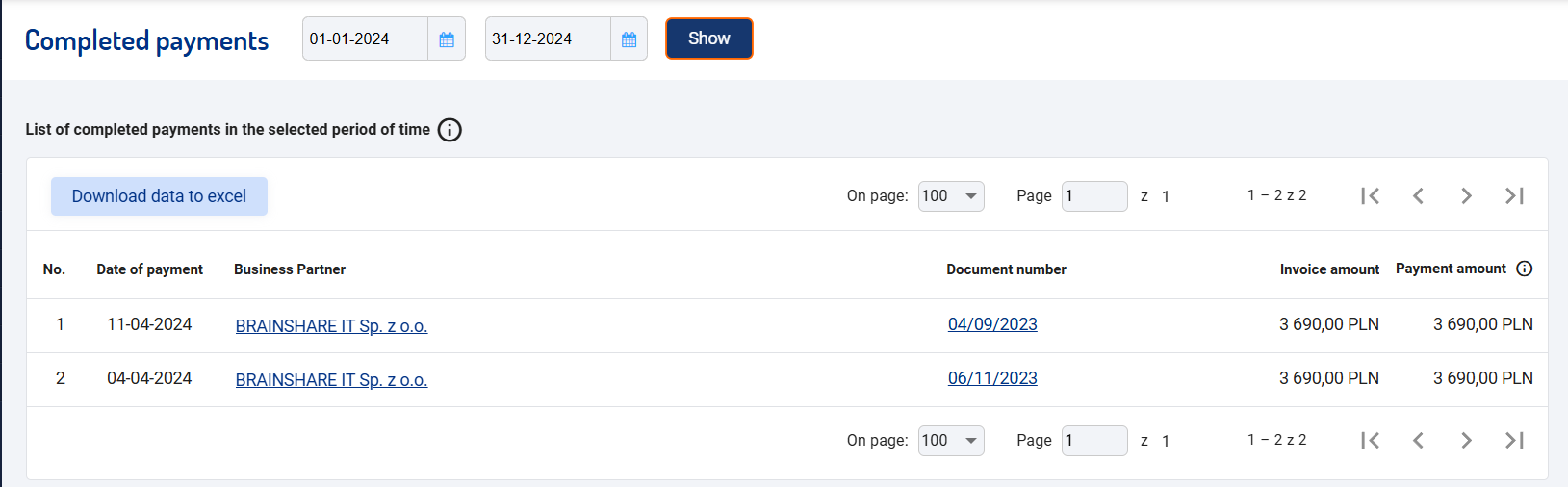Open the end date calendar picker

(x=629, y=39)
